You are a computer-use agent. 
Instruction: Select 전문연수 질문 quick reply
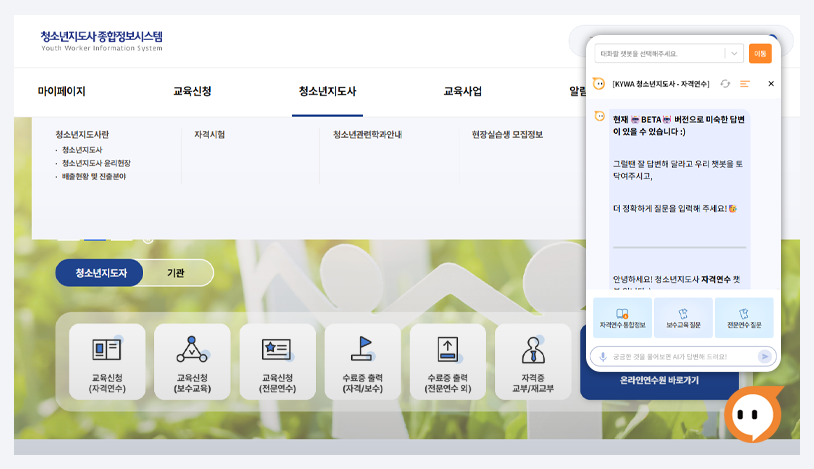tap(744, 317)
